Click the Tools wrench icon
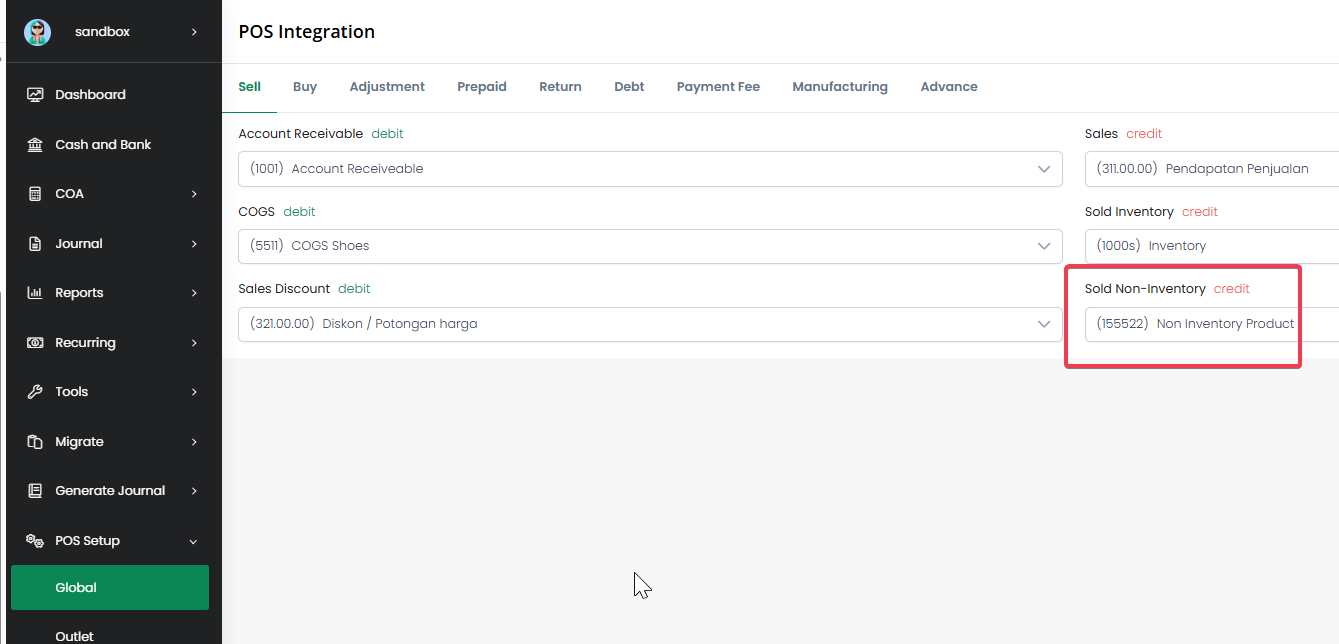Screen dimensions: 1339x644 [x=35, y=392]
